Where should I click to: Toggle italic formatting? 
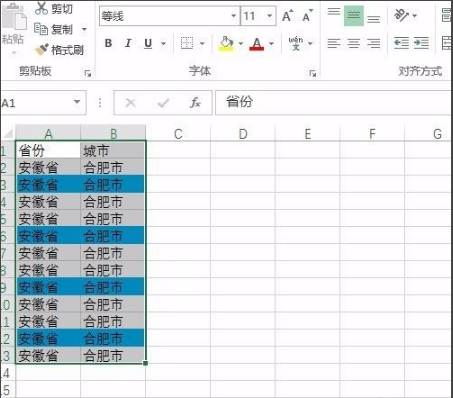128,43
